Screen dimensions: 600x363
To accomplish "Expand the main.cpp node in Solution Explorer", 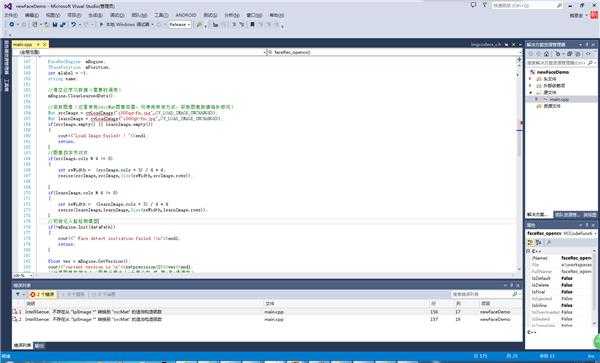I will (536, 99).
